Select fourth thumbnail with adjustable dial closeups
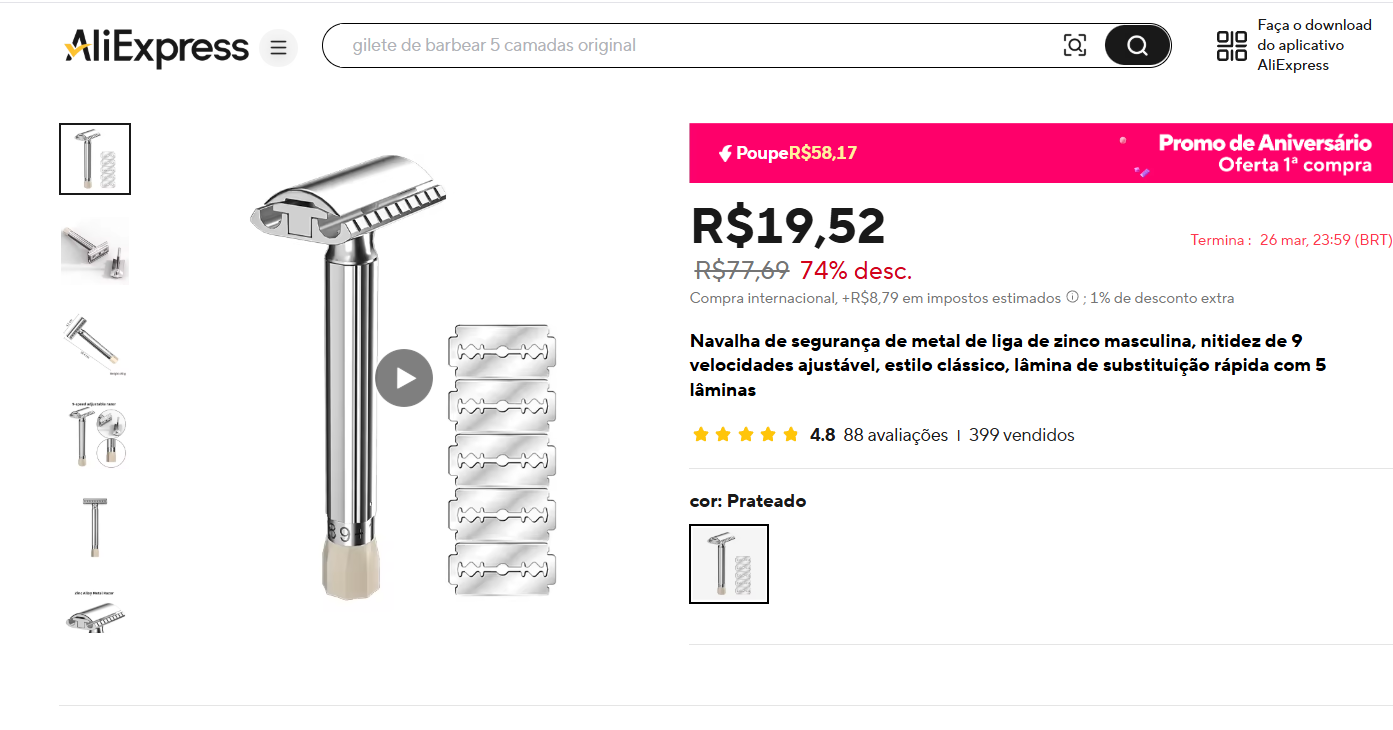 95,435
